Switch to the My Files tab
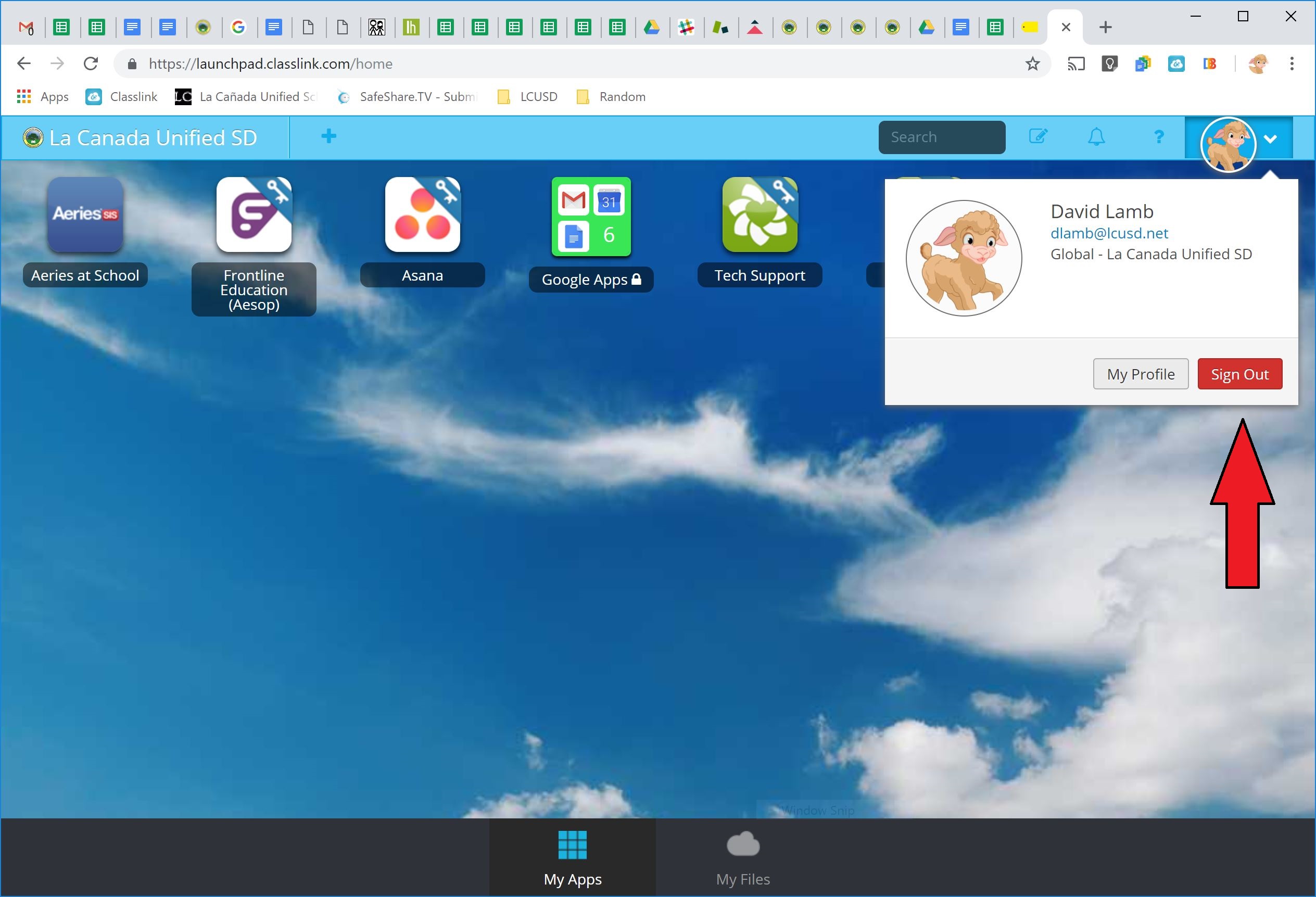The width and height of the screenshot is (1316, 897). pos(743,857)
